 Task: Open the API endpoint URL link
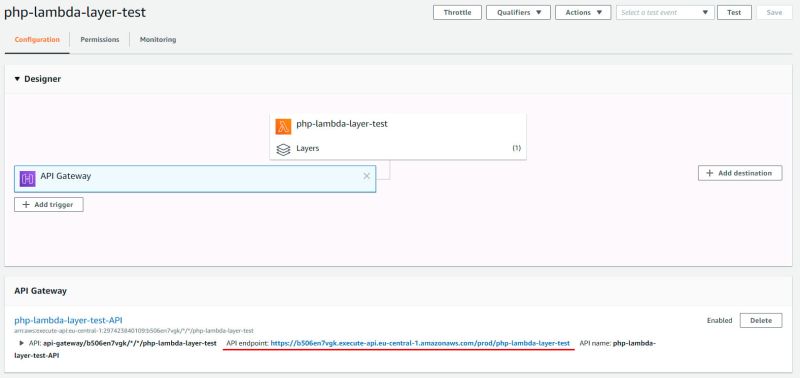coord(420,343)
